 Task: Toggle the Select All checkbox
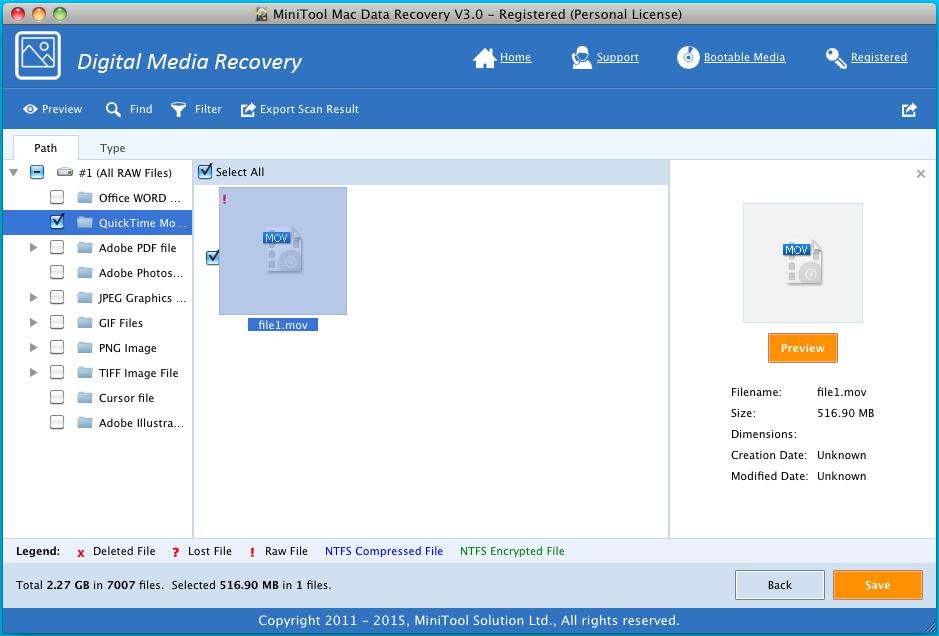click(x=205, y=171)
